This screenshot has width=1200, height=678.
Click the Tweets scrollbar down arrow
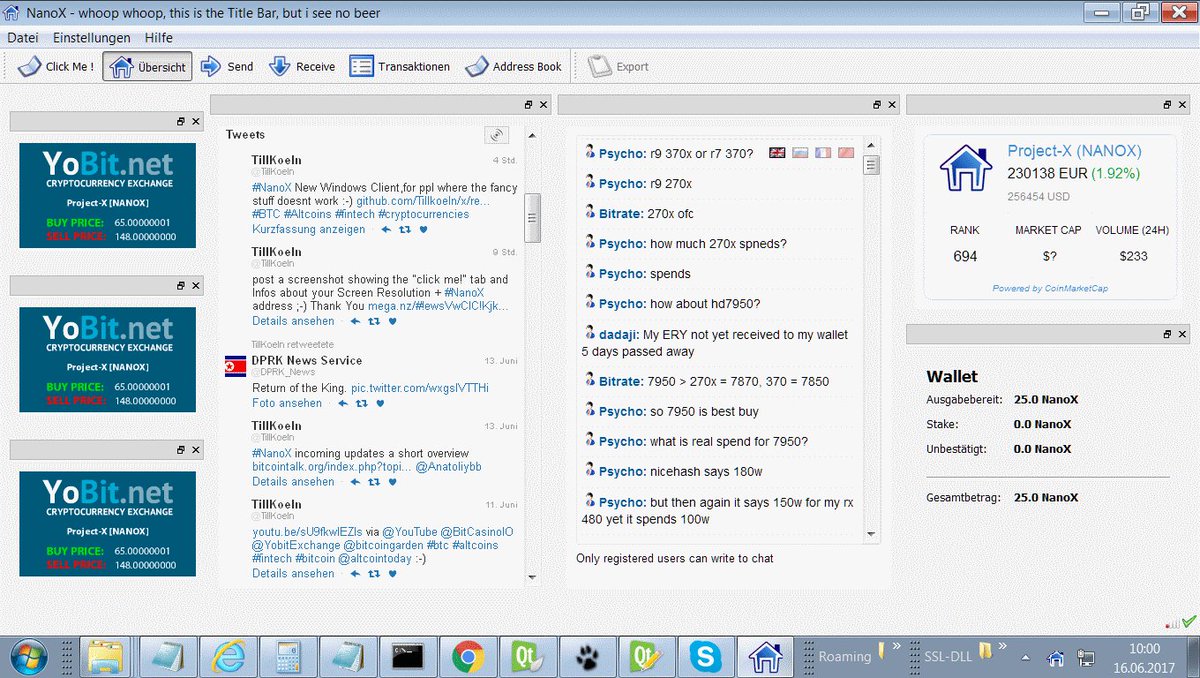pyautogui.click(x=532, y=577)
